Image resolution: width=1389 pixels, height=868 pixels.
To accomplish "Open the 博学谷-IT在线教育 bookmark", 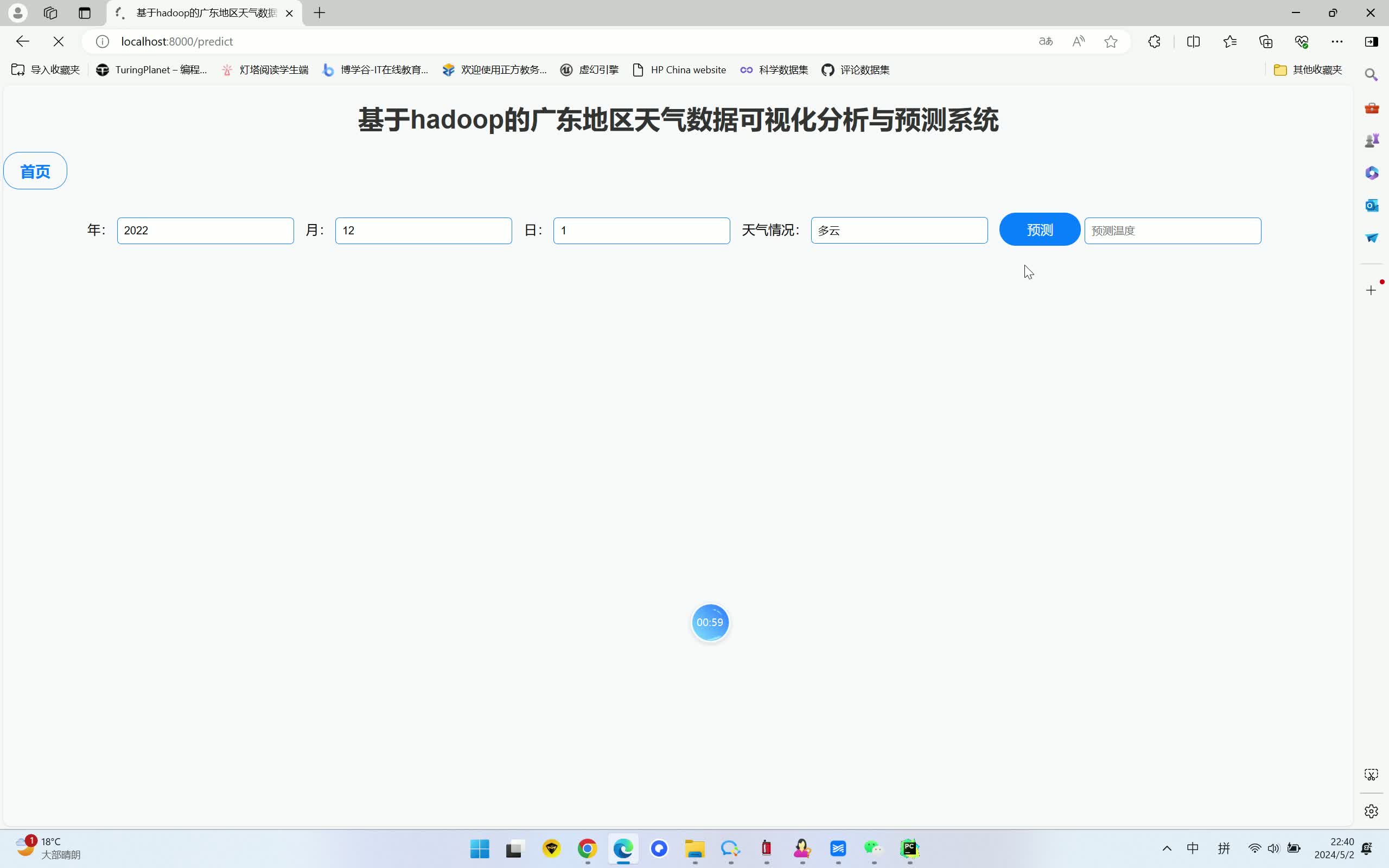I will point(375,69).
